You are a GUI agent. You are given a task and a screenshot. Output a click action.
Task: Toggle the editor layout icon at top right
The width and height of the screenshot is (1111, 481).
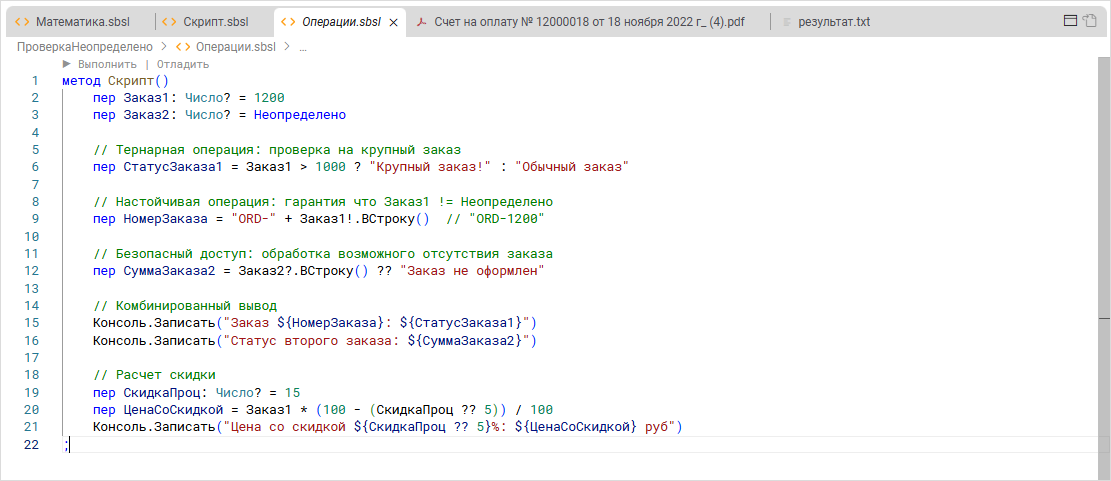tap(1070, 21)
